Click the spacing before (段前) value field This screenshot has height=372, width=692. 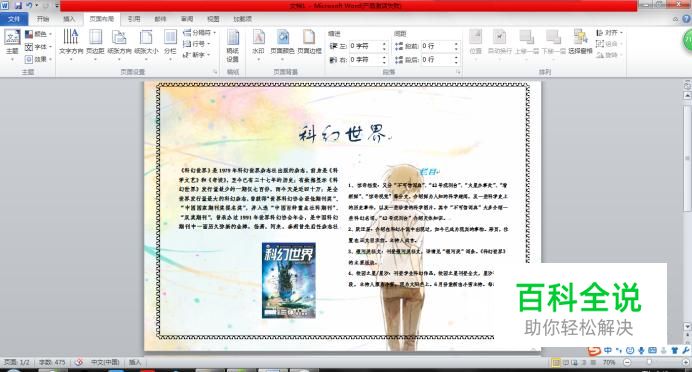click(437, 46)
